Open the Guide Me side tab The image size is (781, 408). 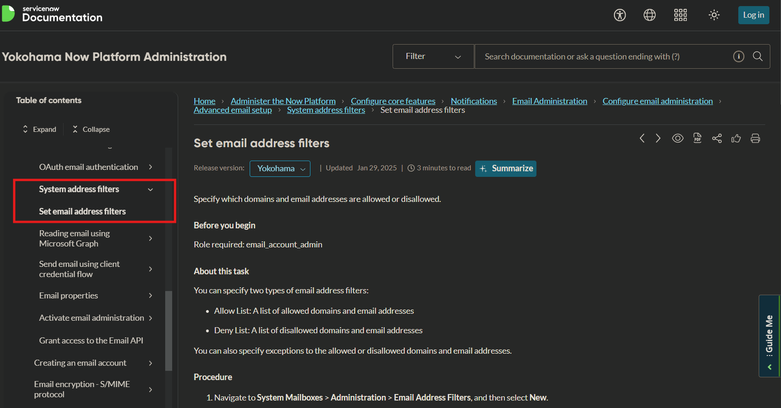[x=769, y=336]
